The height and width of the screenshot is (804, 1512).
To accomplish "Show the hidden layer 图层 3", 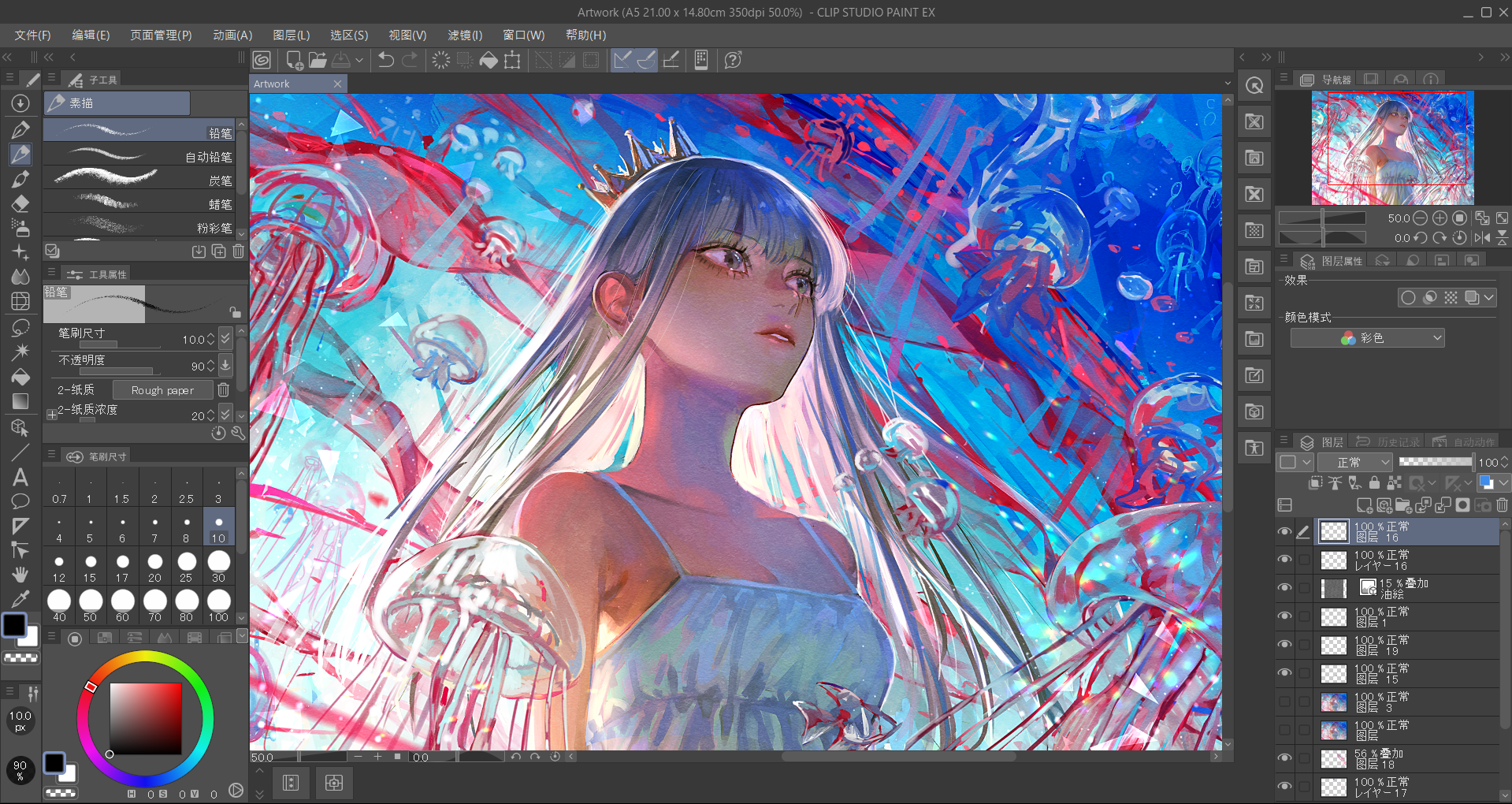I will (1284, 702).
